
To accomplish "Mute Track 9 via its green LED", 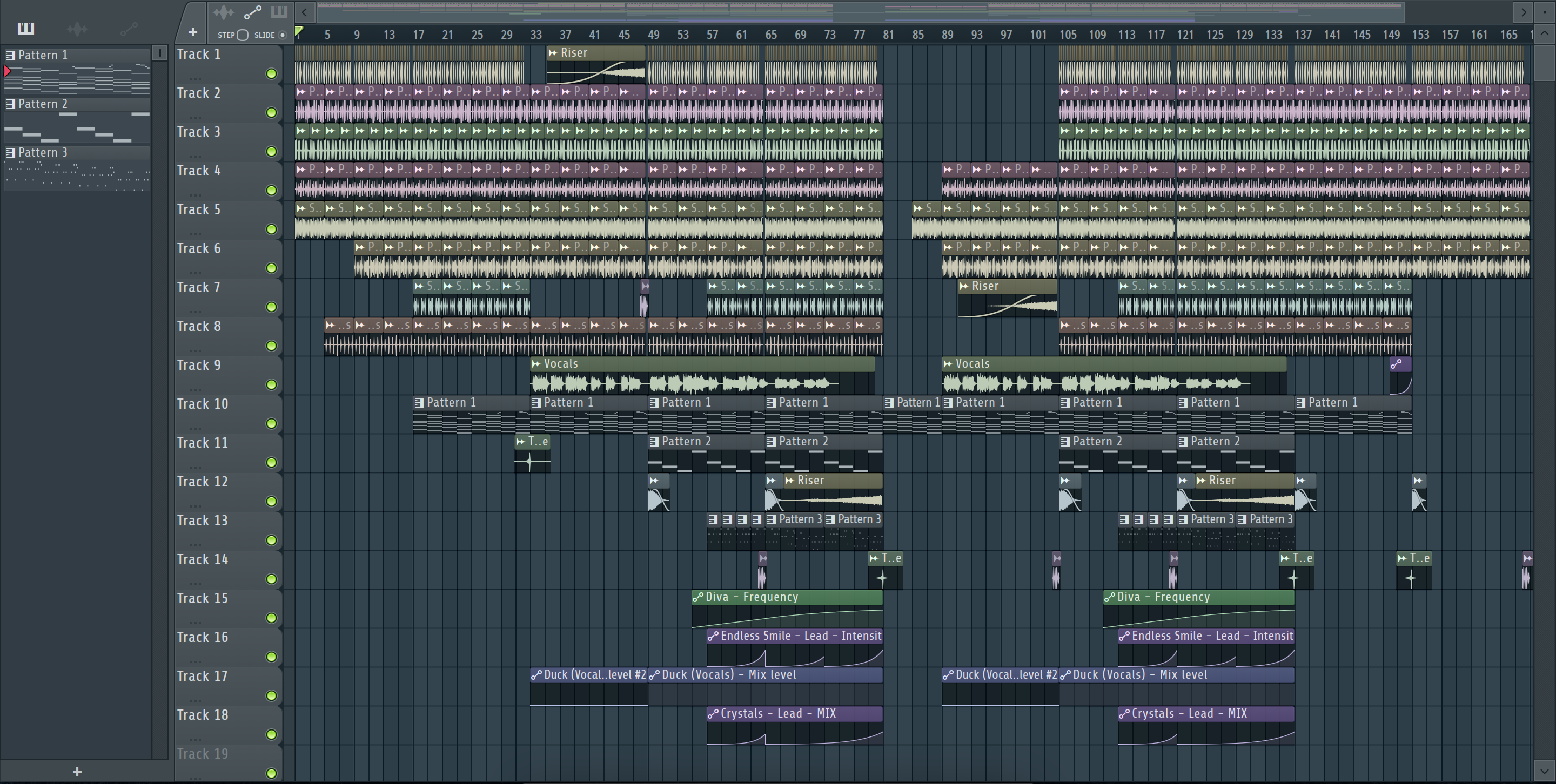I will (x=272, y=384).
